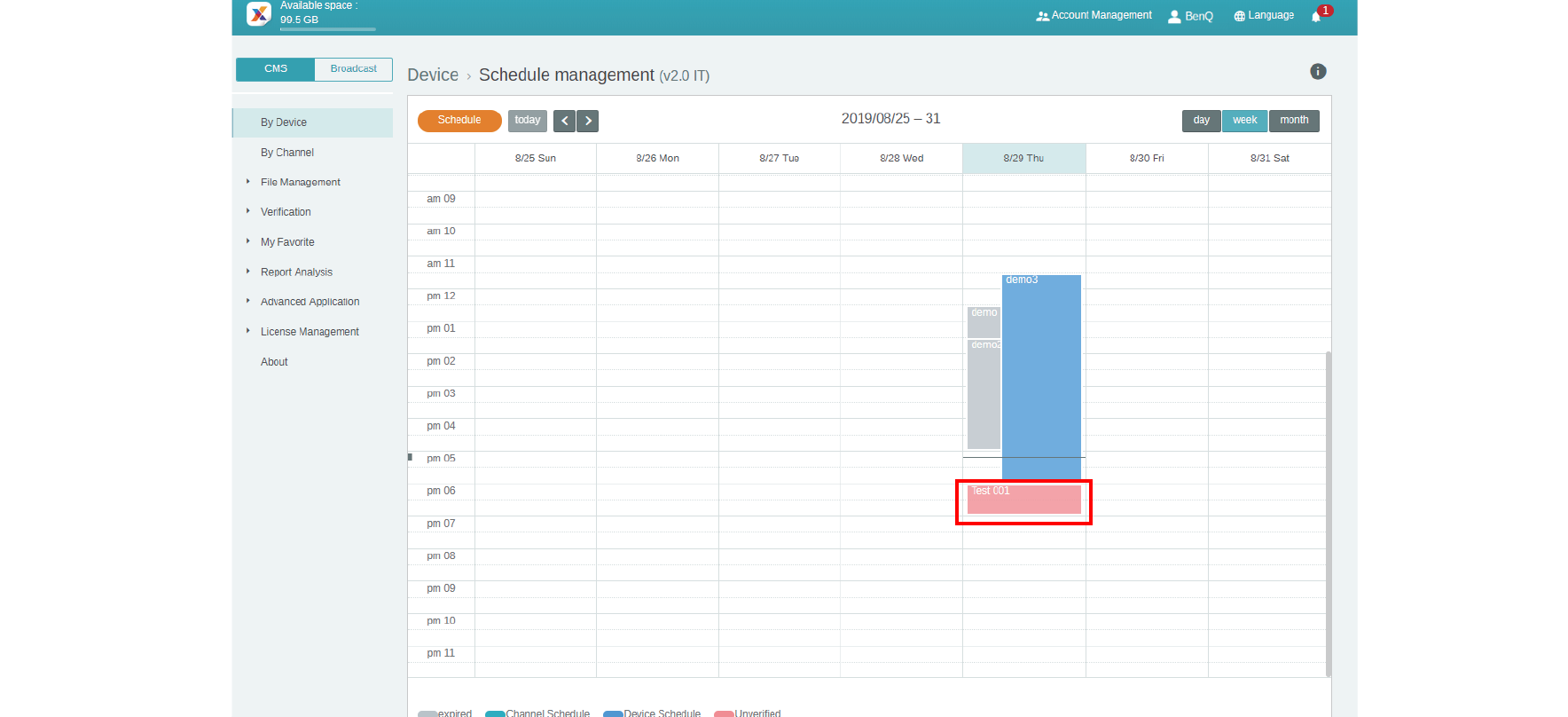The image size is (1568, 717).
Task: Click the orange Schedule button
Action: tap(459, 121)
